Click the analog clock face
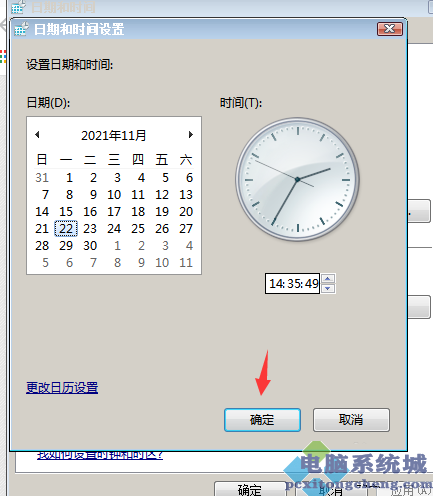Viewport: 433px width, 496px height. click(297, 179)
